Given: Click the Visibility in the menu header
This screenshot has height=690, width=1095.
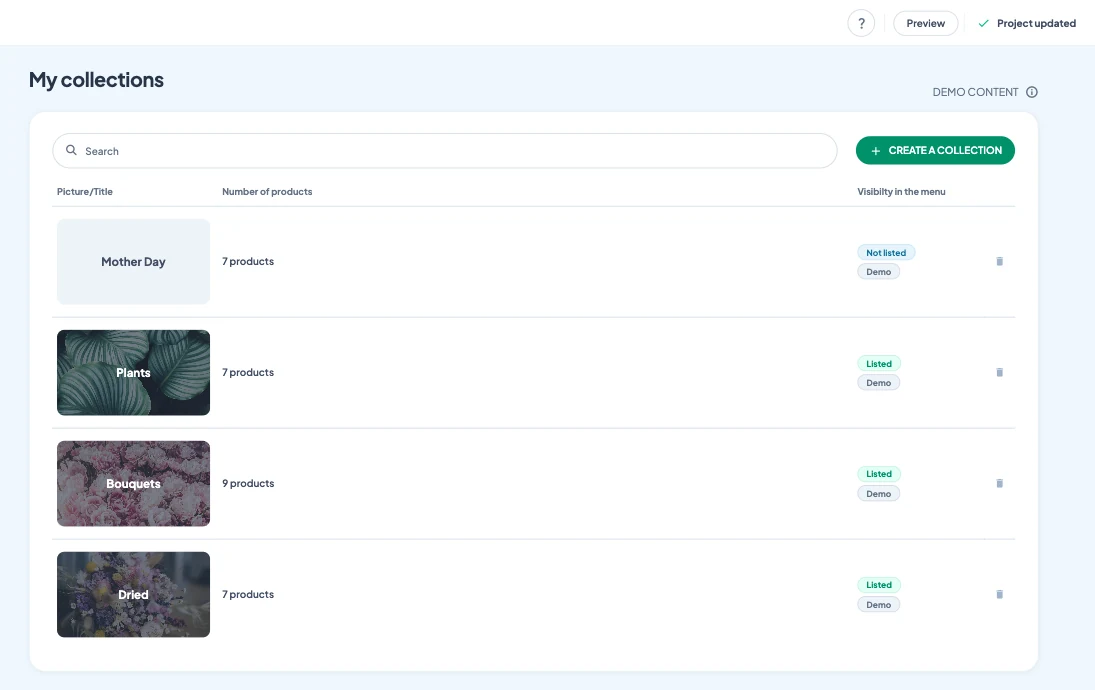Looking at the screenshot, I should 902,191.
